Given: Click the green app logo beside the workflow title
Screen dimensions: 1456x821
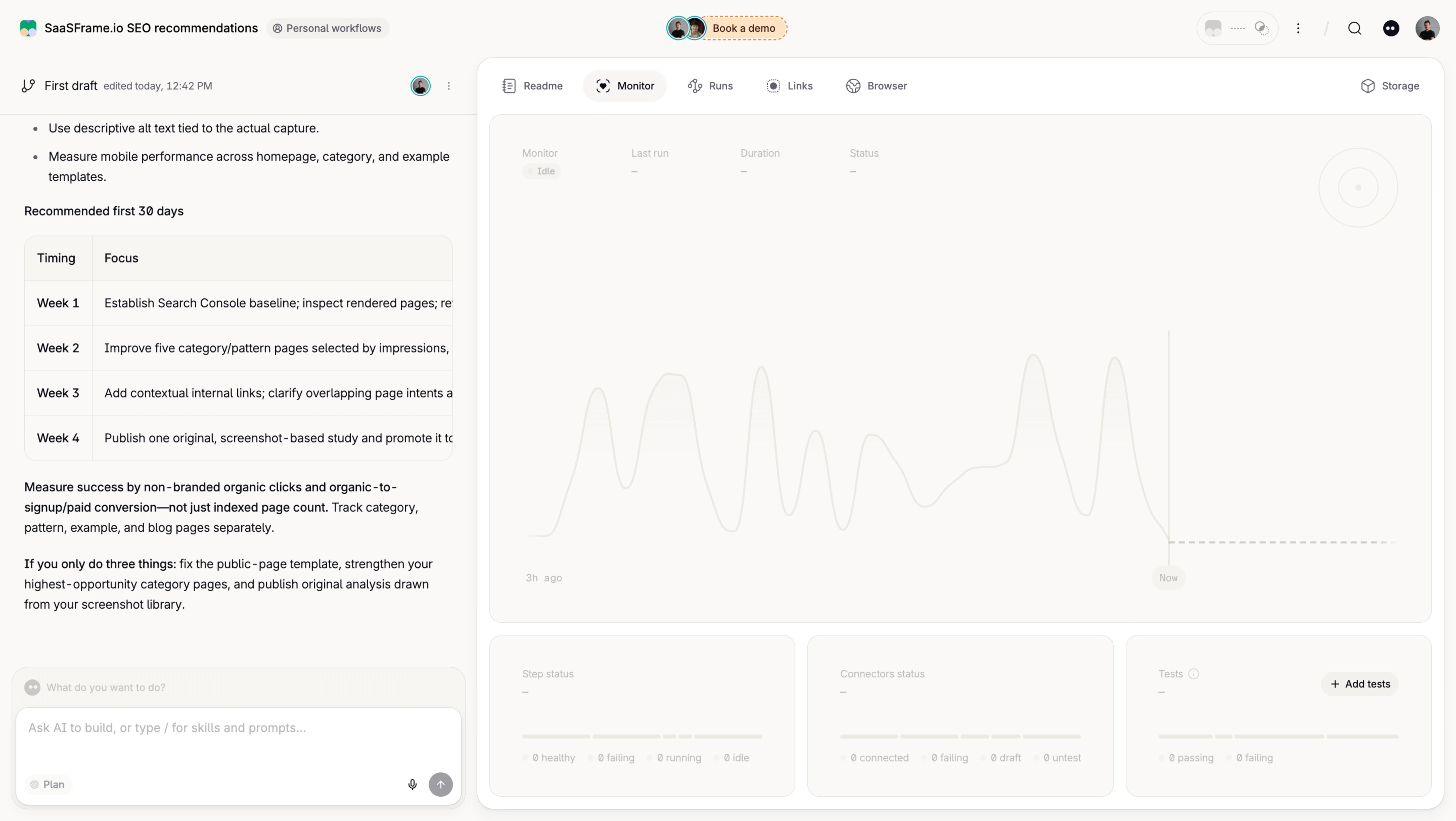Looking at the screenshot, I should 28,28.
